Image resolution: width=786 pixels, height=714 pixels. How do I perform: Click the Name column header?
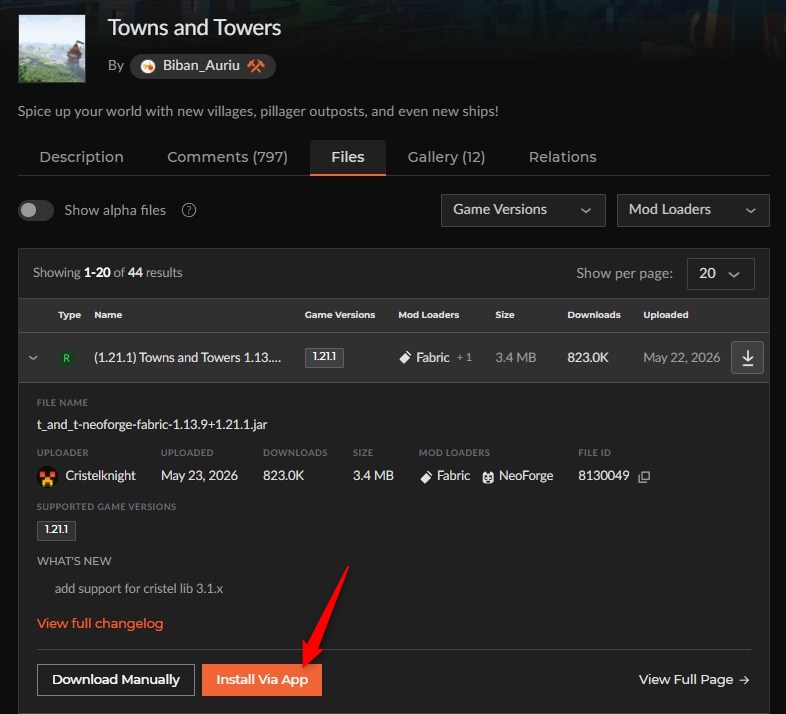(108, 315)
